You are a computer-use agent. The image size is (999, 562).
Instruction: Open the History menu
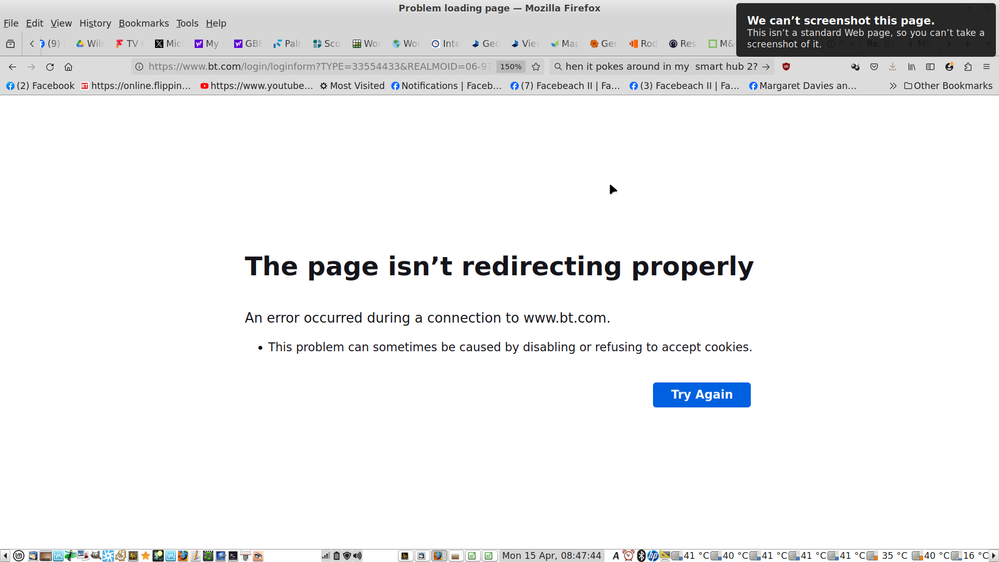95,23
